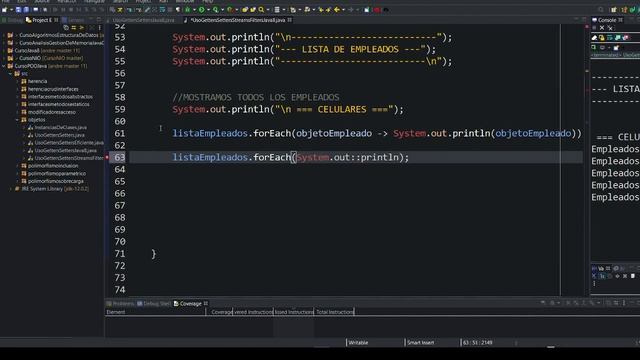Click the New file toolbar icon

4,9
